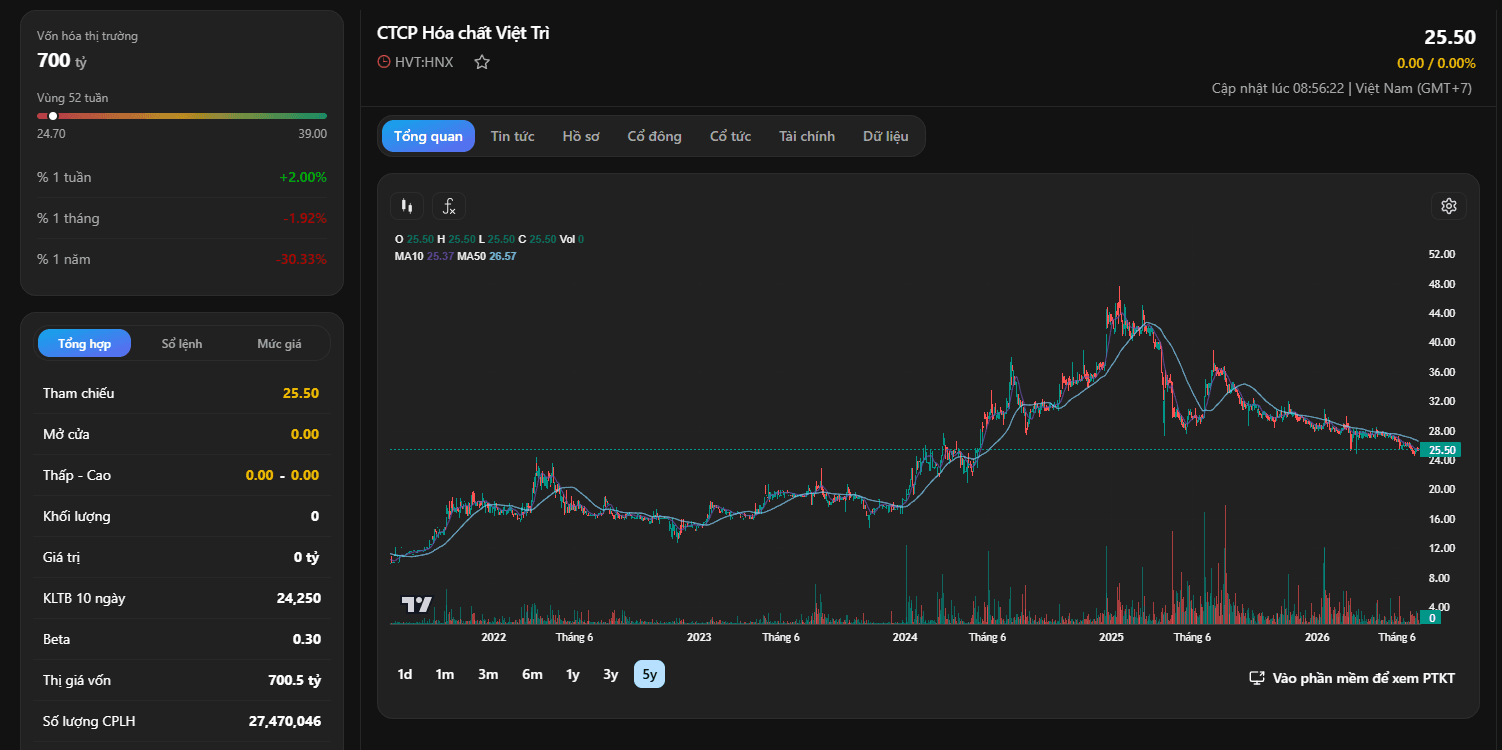
Task: Go to the Tài chính tab
Action: [807, 136]
